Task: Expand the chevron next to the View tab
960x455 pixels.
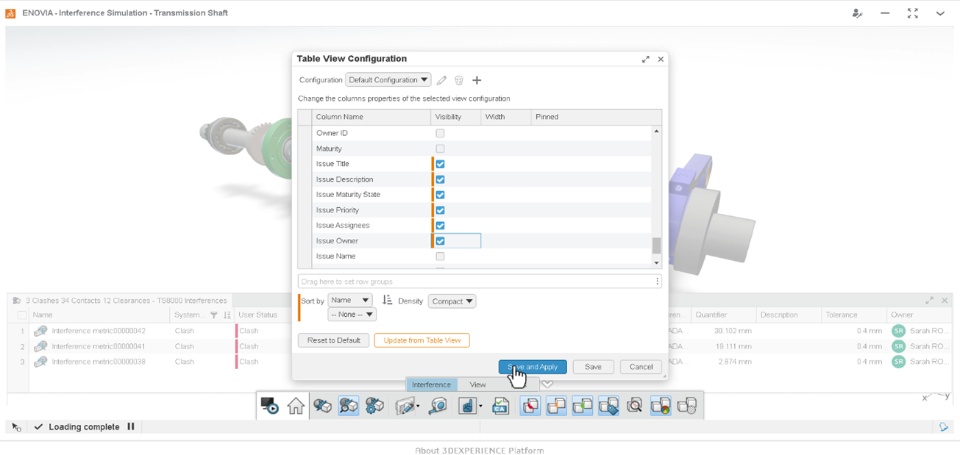Action: [x=547, y=385]
